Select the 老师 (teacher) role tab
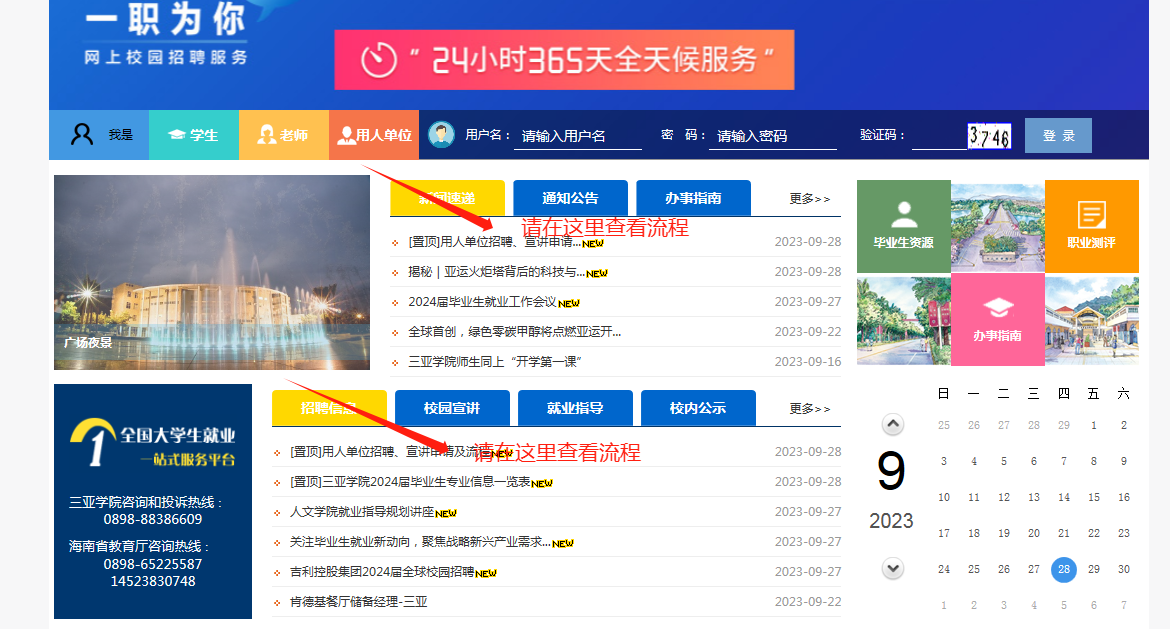The width and height of the screenshot is (1170, 629). (x=284, y=135)
